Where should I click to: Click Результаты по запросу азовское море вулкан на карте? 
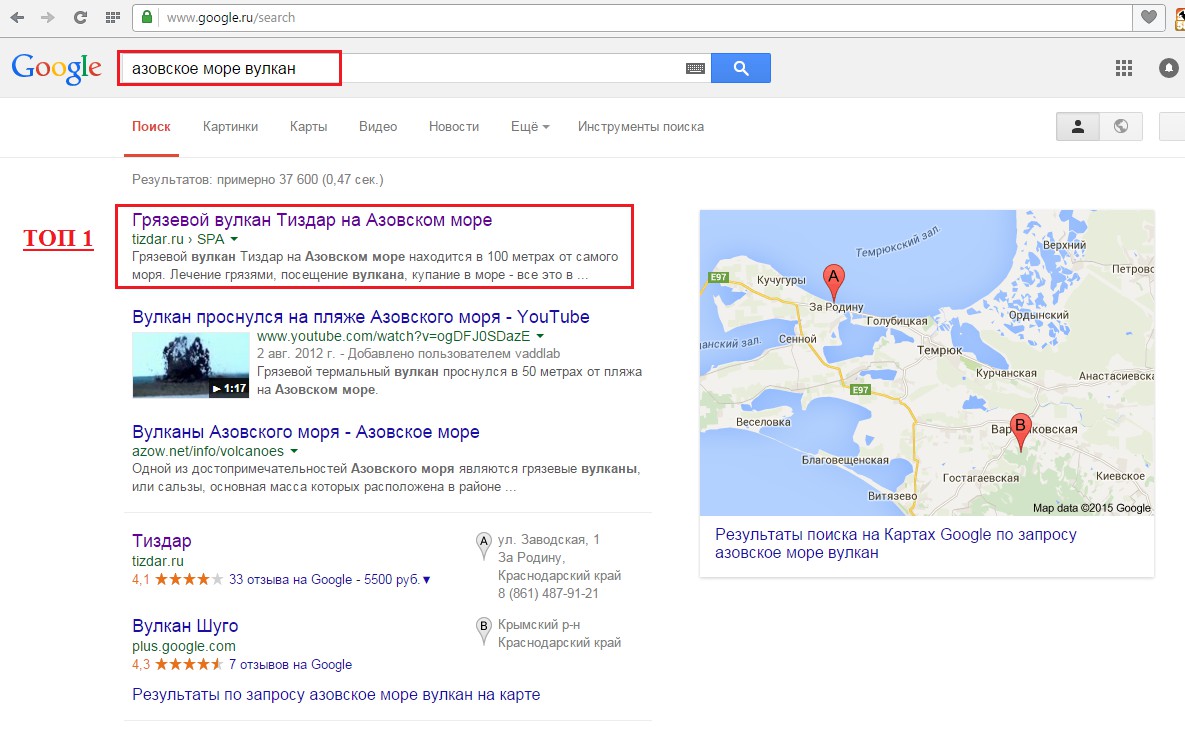[336, 695]
